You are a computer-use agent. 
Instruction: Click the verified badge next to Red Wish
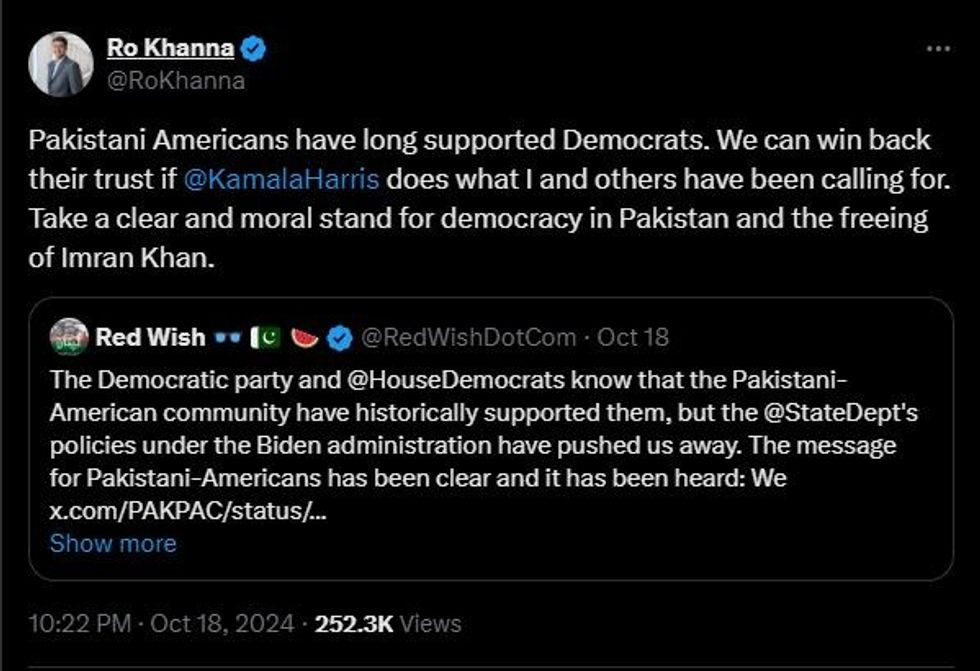(x=340, y=338)
